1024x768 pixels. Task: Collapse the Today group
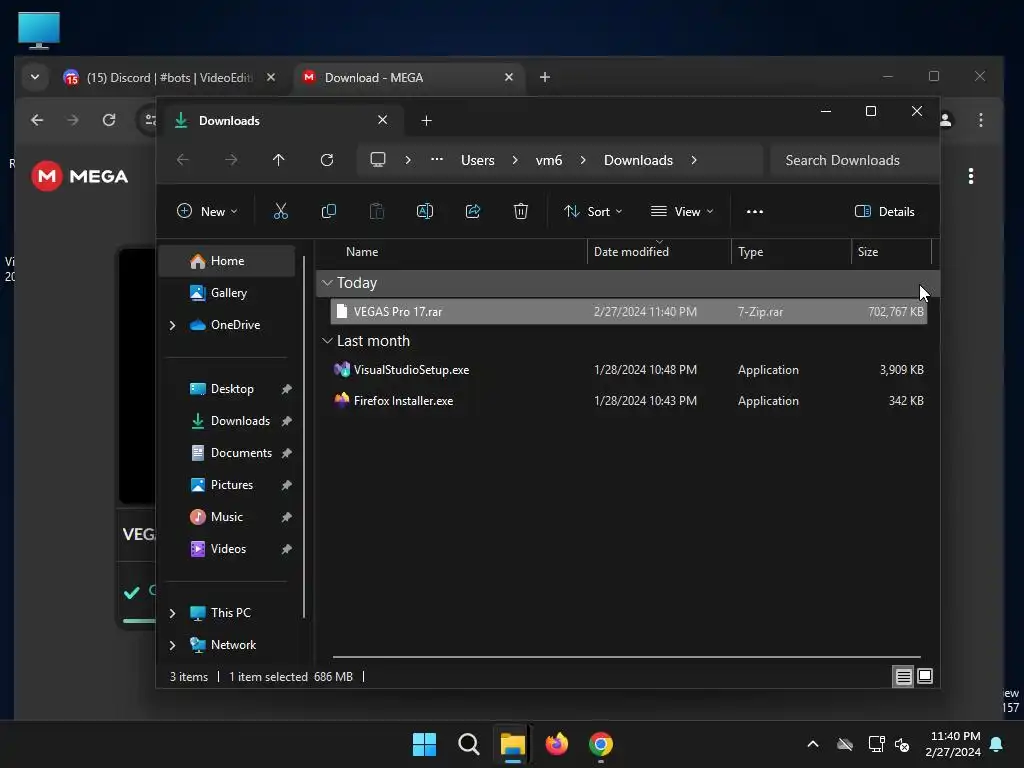327,283
